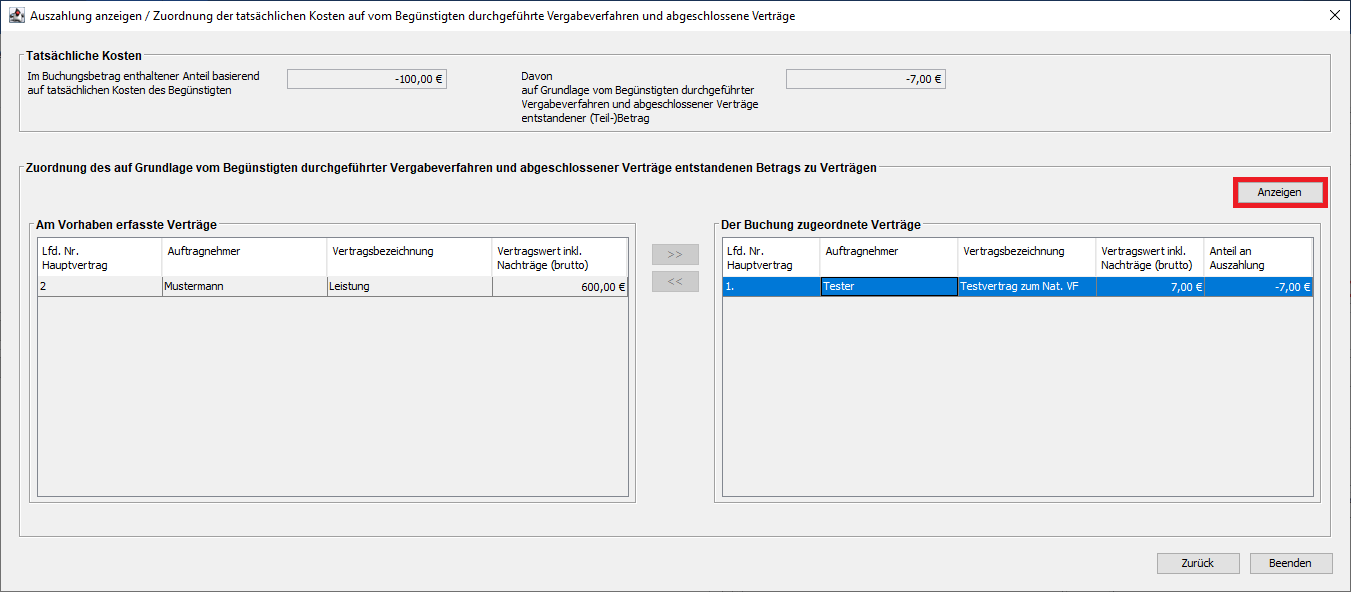Click the 600,00 € contract value cell
1351x592 pixels.
560,287
